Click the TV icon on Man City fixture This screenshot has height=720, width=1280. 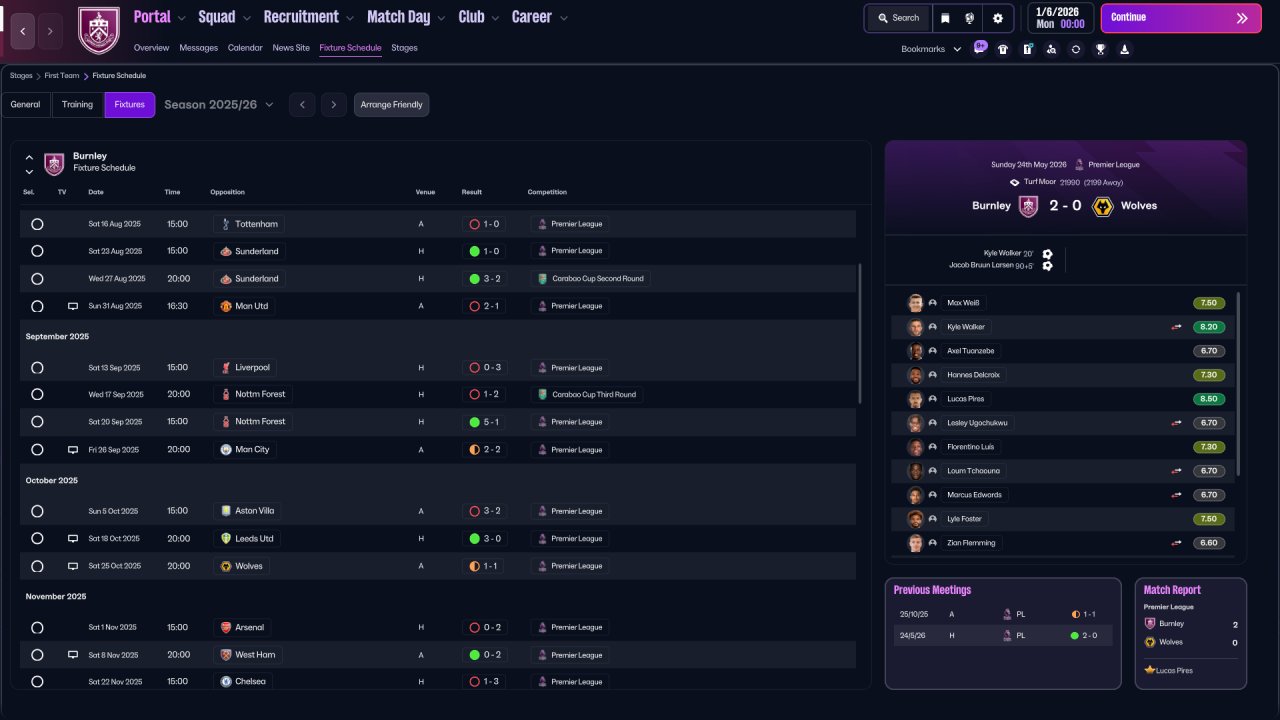click(73, 450)
